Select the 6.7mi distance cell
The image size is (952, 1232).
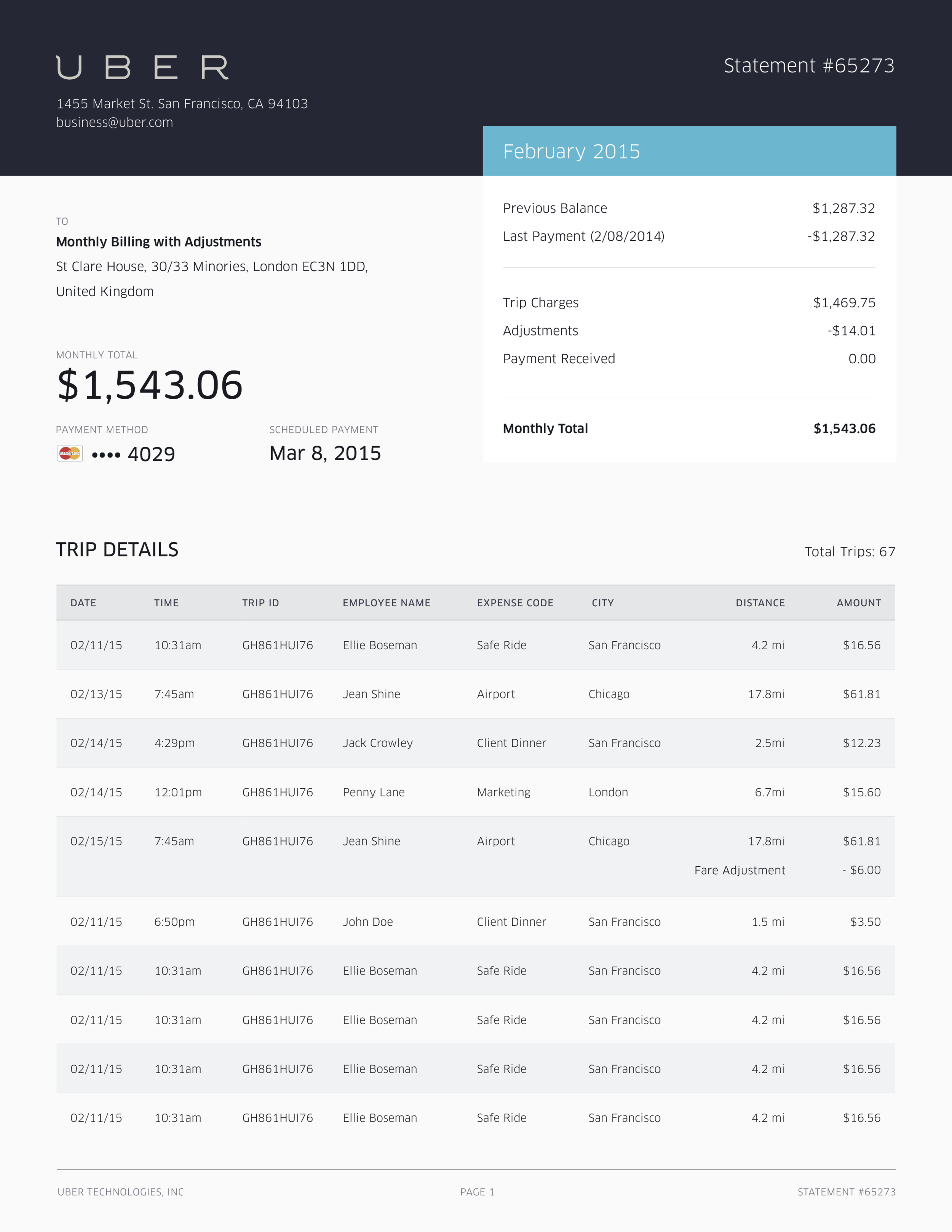point(769,793)
